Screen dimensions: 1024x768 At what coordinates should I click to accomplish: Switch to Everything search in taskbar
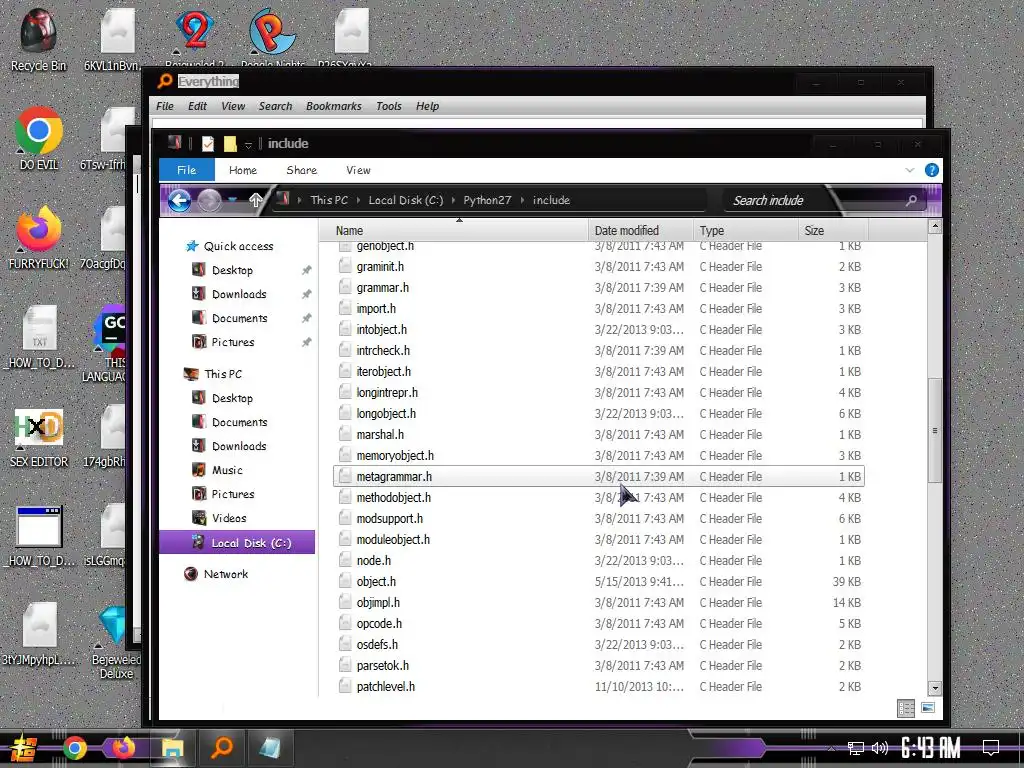pyautogui.click(x=222, y=748)
